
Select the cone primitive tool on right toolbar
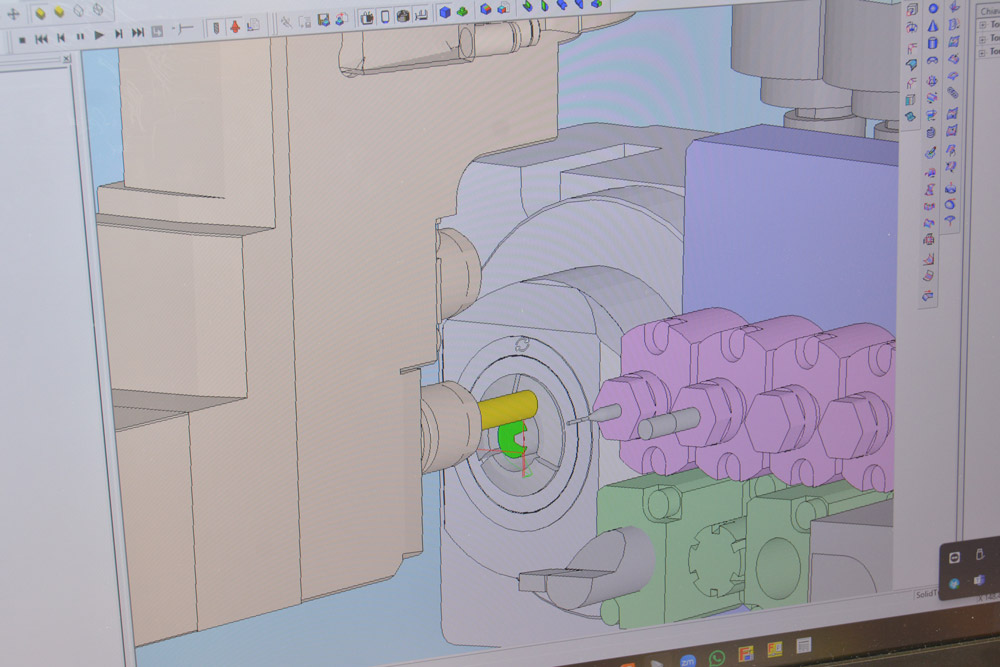coord(933,27)
